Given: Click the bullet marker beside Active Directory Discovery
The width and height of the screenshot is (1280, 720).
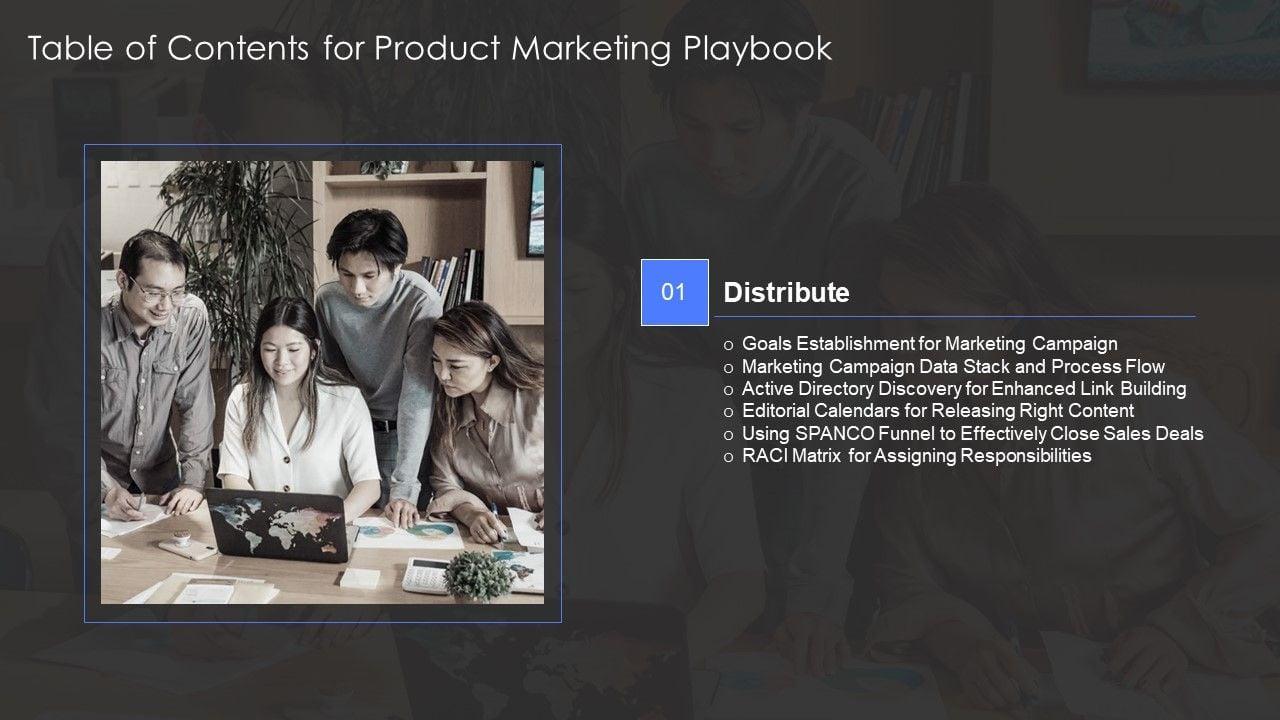Looking at the screenshot, I should pyautogui.click(x=728, y=390).
